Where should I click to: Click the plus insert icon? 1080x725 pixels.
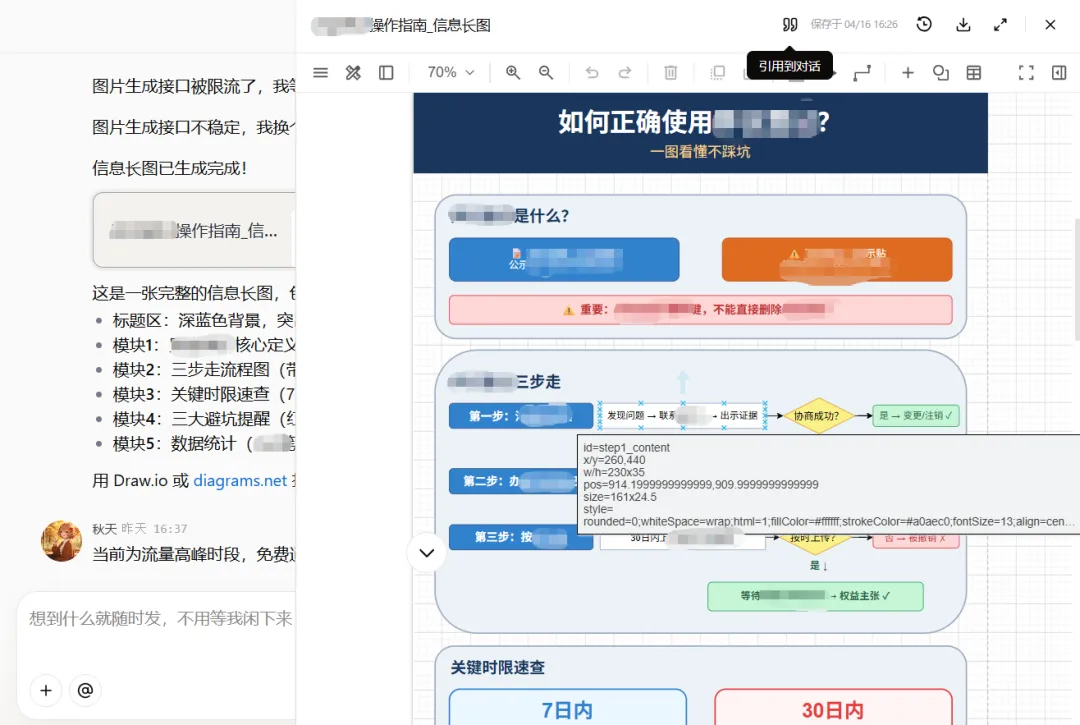pyautogui.click(x=908, y=72)
